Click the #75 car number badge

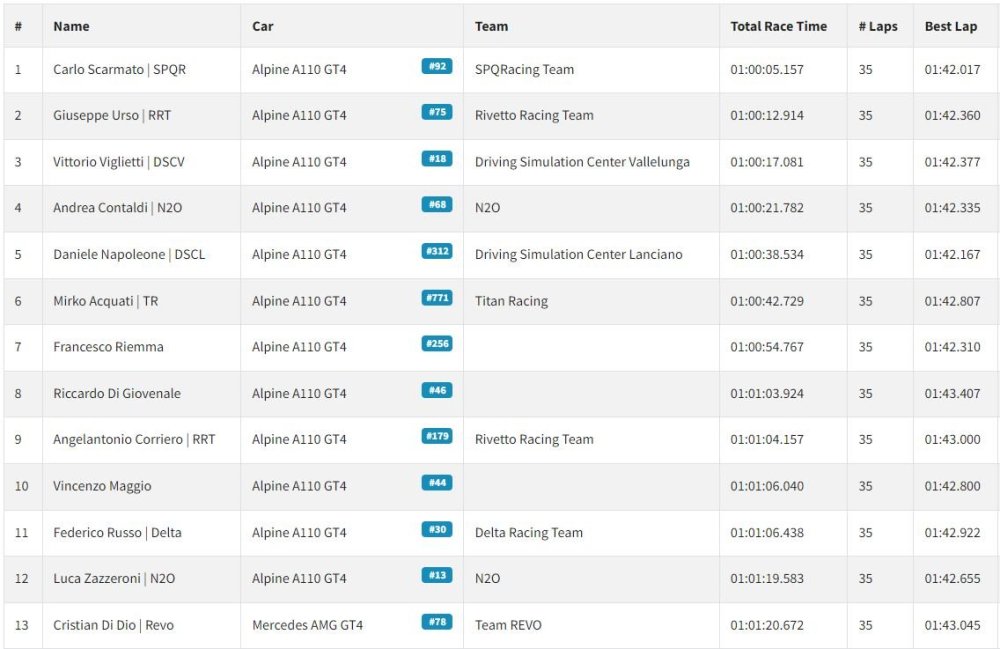[437, 112]
